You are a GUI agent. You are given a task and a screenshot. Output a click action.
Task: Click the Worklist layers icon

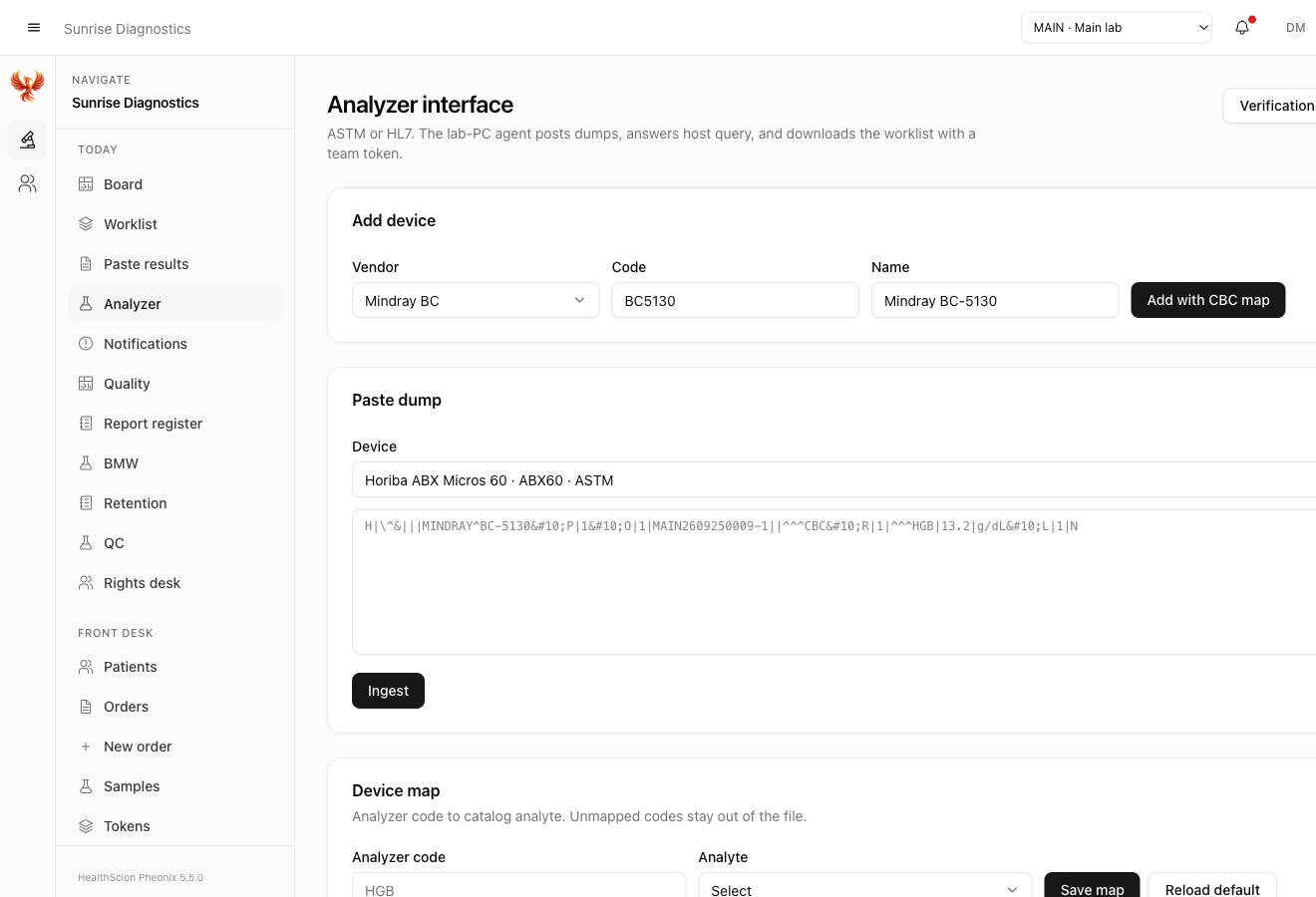click(x=86, y=224)
